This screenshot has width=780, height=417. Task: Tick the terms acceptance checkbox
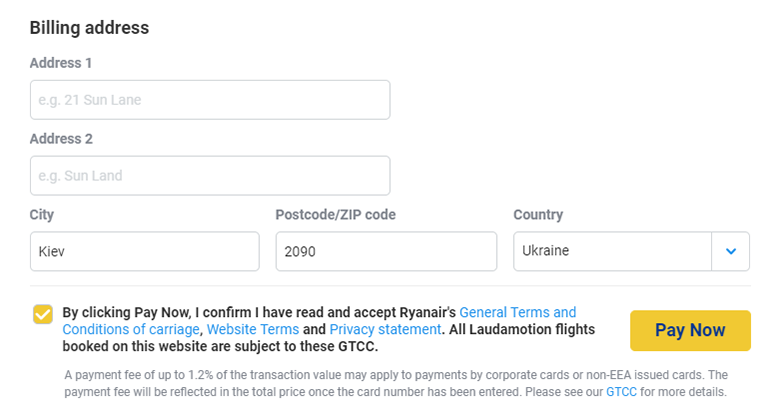(x=43, y=315)
